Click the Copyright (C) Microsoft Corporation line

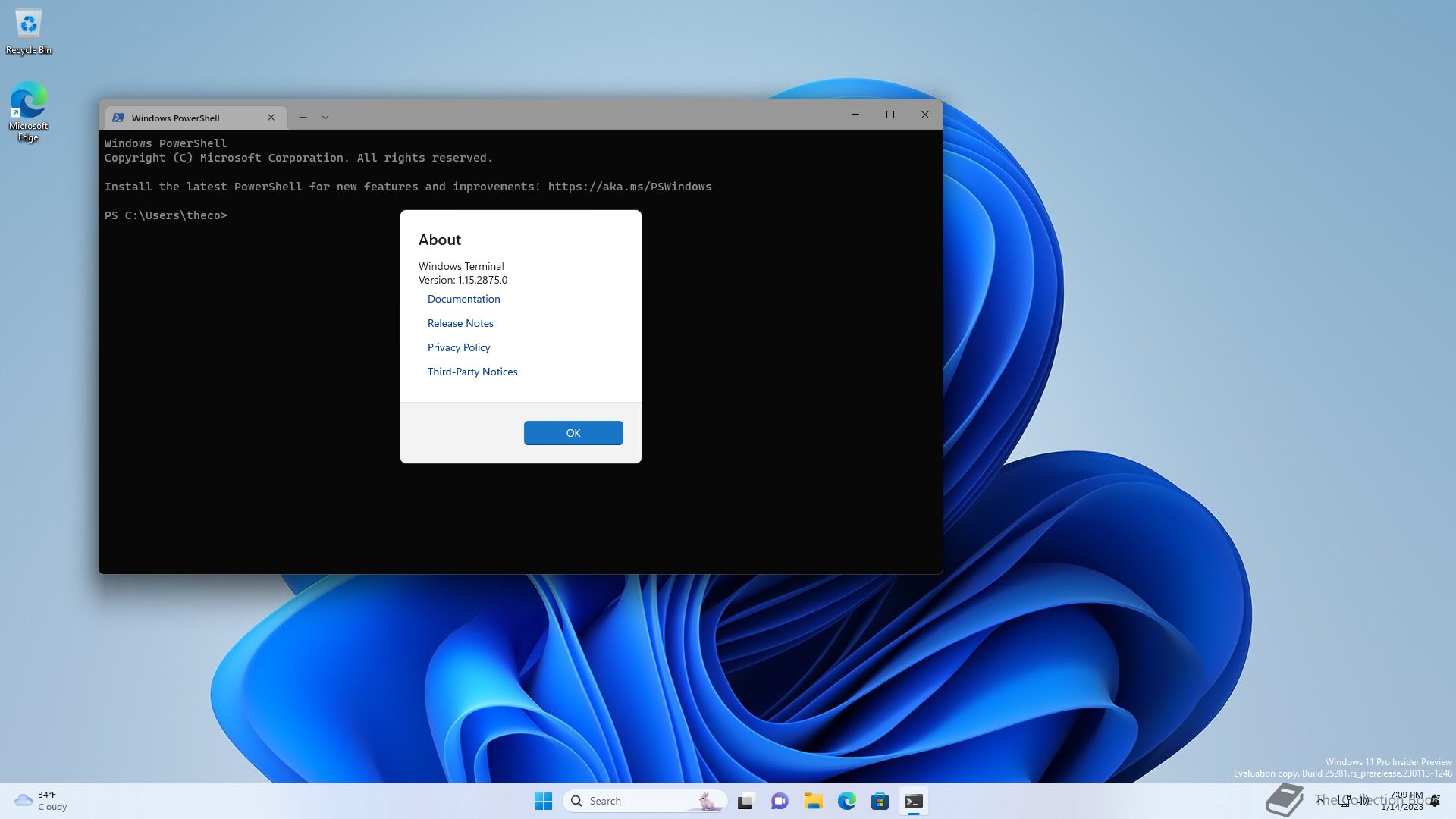298,158
